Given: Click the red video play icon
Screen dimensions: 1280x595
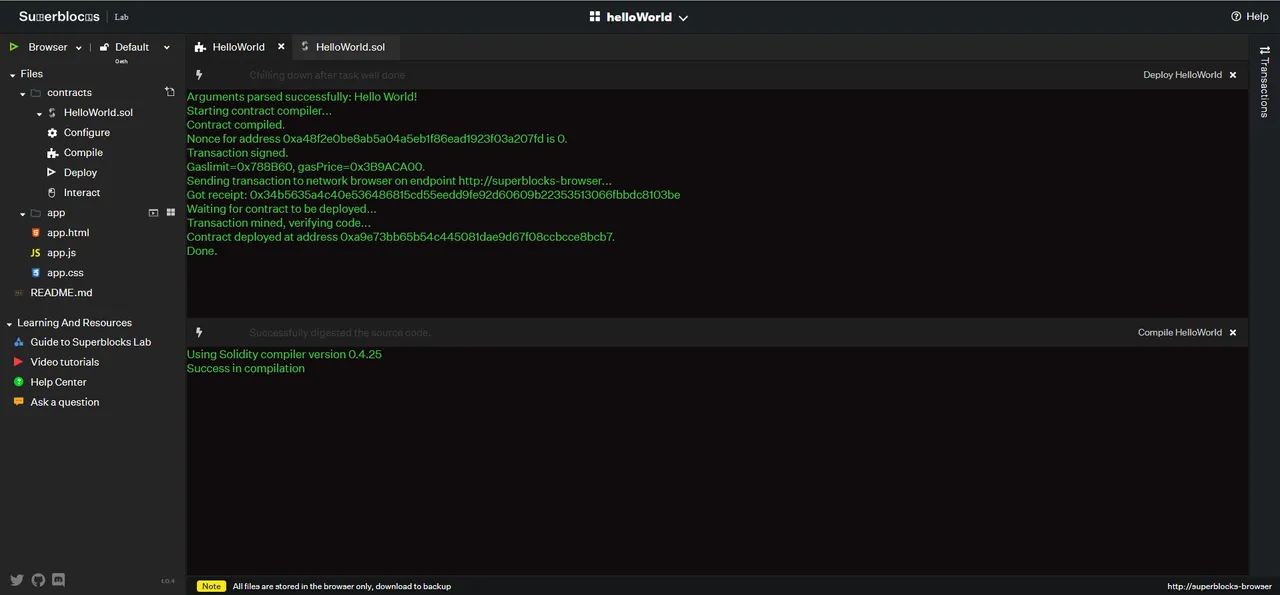Looking at the screenshot, I should click(18, 362).
